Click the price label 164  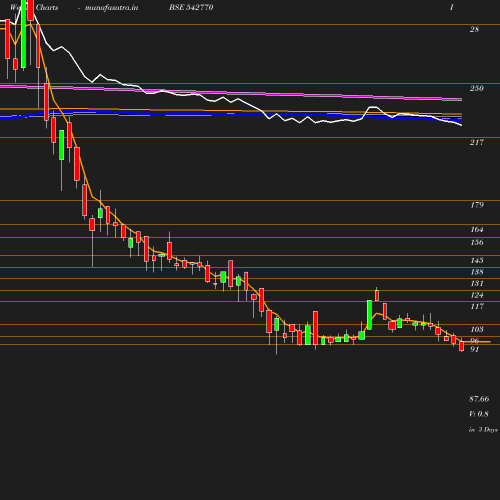pyautogui.click(x=477, y=229)
